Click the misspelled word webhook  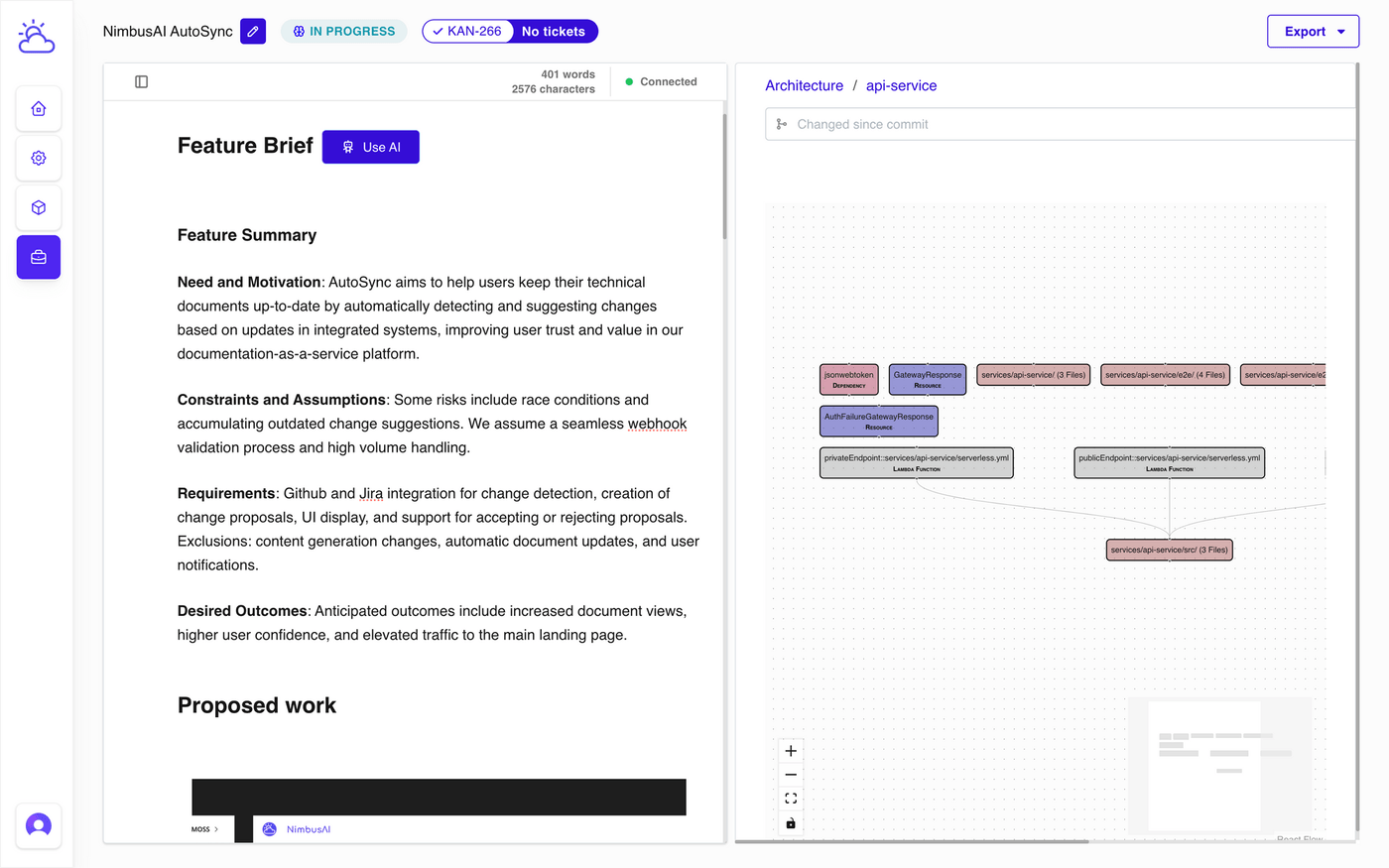point(657,424)
